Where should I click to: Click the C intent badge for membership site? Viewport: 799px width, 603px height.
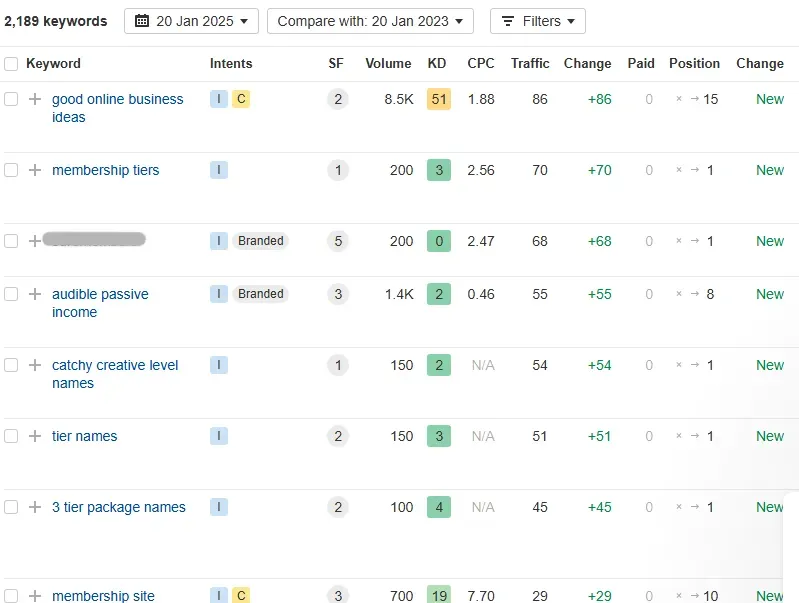click(x=241, y=595)
